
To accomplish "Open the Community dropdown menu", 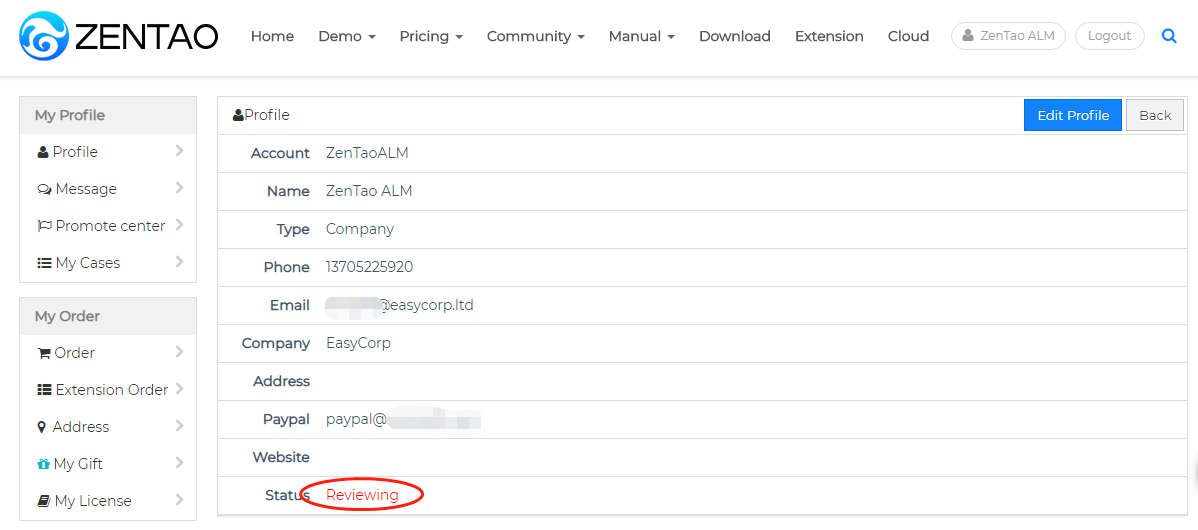I will (536, 36).
